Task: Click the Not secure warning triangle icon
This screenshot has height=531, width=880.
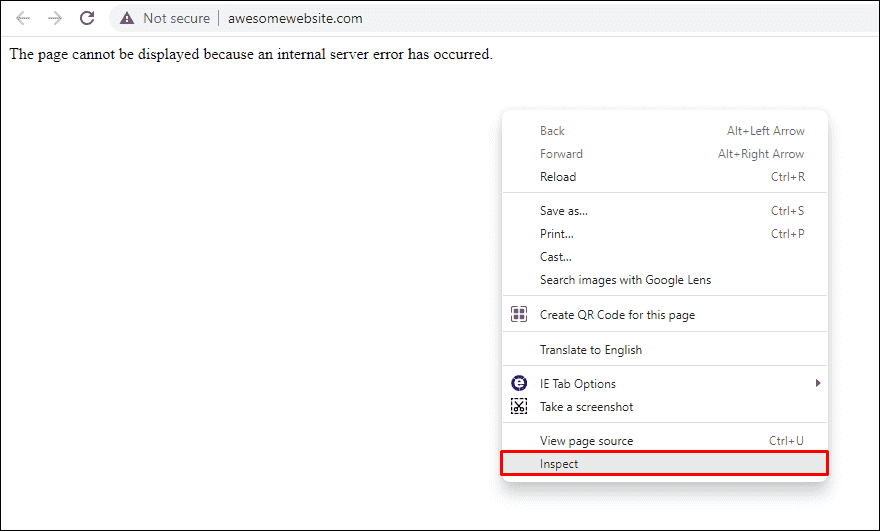Action: coord(127,19)
